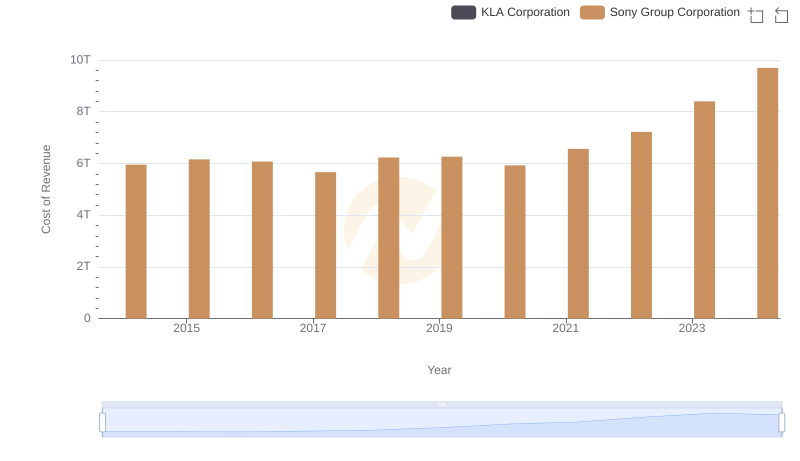The image size is (800, 461).
Task: Click the dark KLA Corporation color swatch
Action: click(463, 12)
